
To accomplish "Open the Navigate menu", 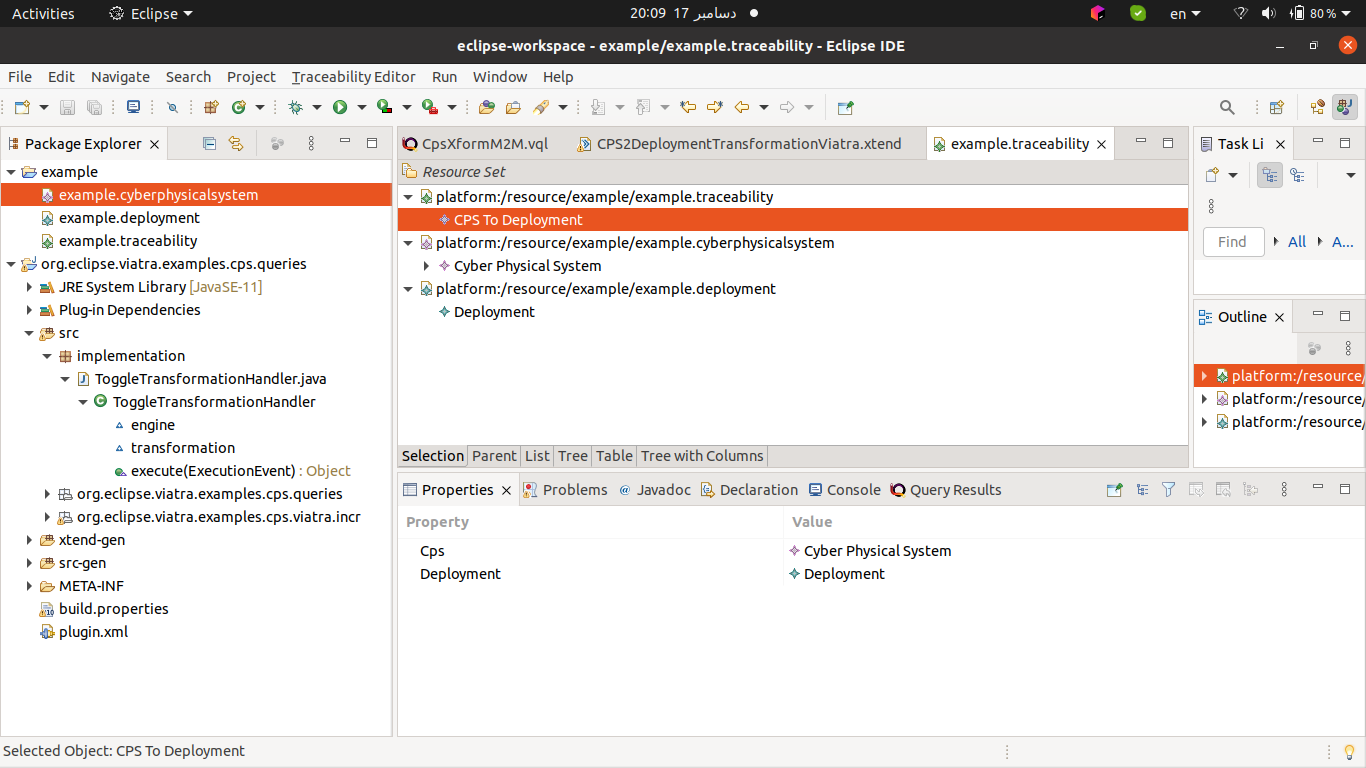I will point(120,77).
